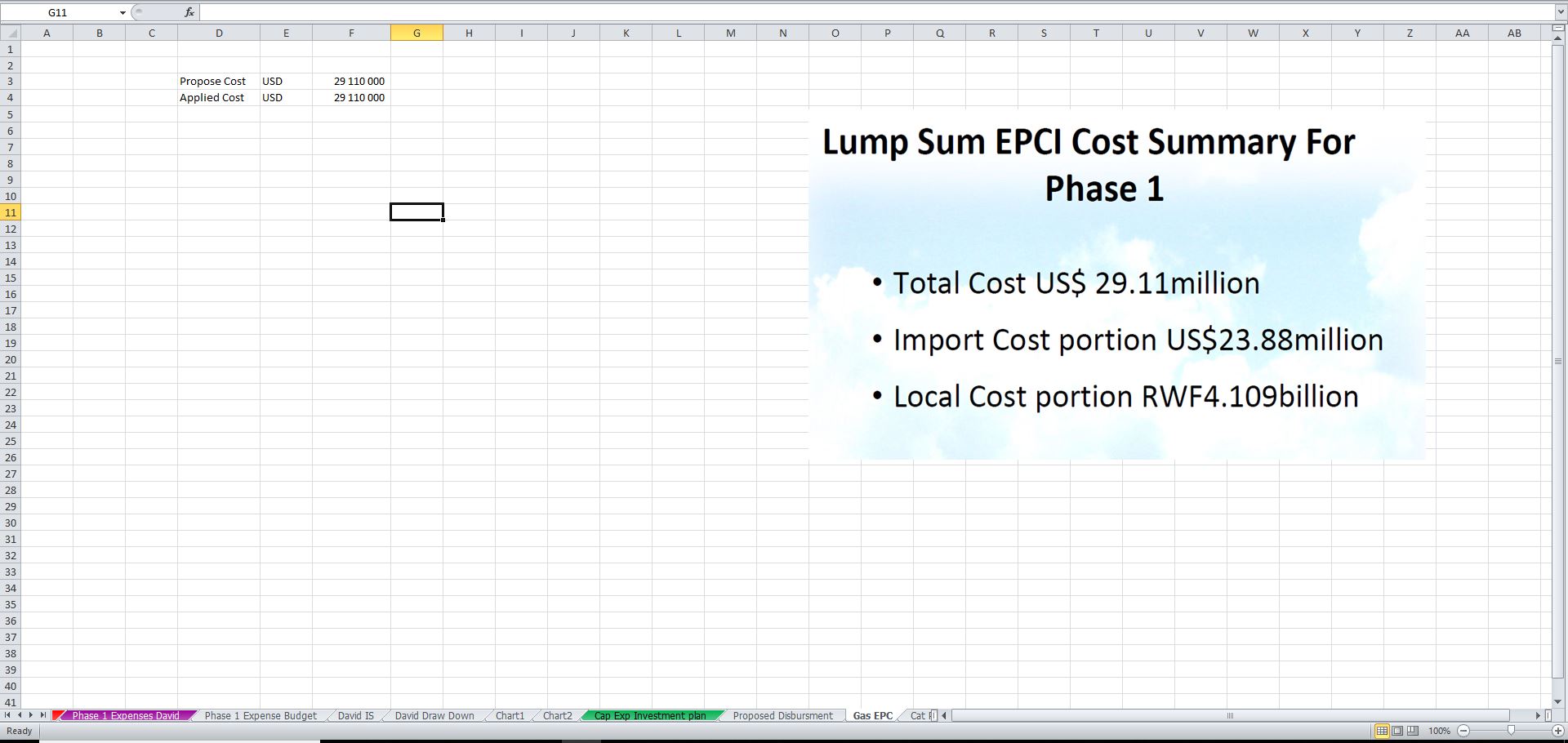
Task: Jump to last sheet tab arrow
Action: tap(42, 715)
